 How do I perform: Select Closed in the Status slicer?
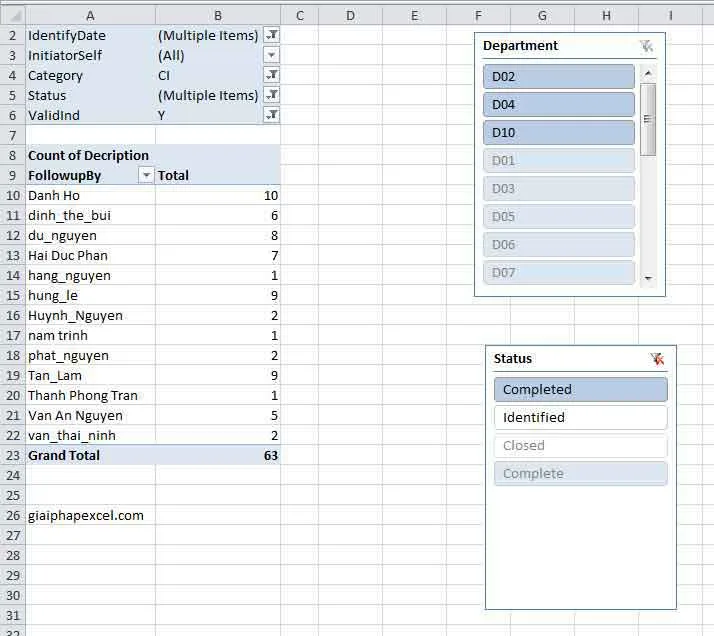coord(581,446)
